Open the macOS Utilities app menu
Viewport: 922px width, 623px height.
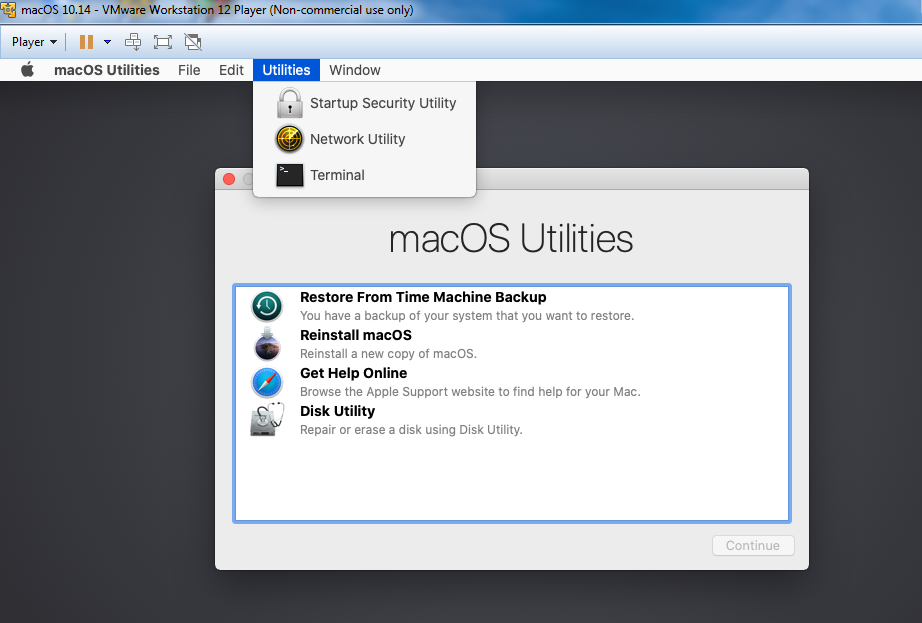click(106, 70)
